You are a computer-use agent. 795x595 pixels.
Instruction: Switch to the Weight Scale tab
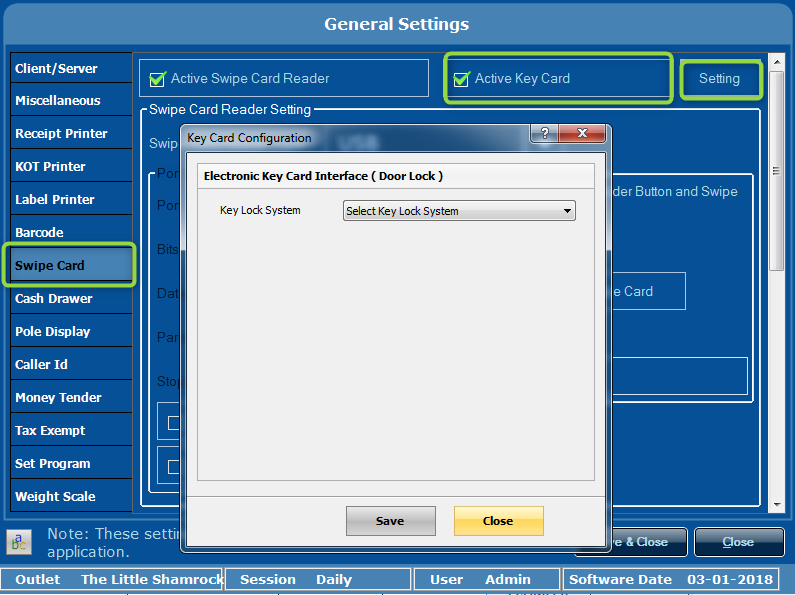pos(71,496)
